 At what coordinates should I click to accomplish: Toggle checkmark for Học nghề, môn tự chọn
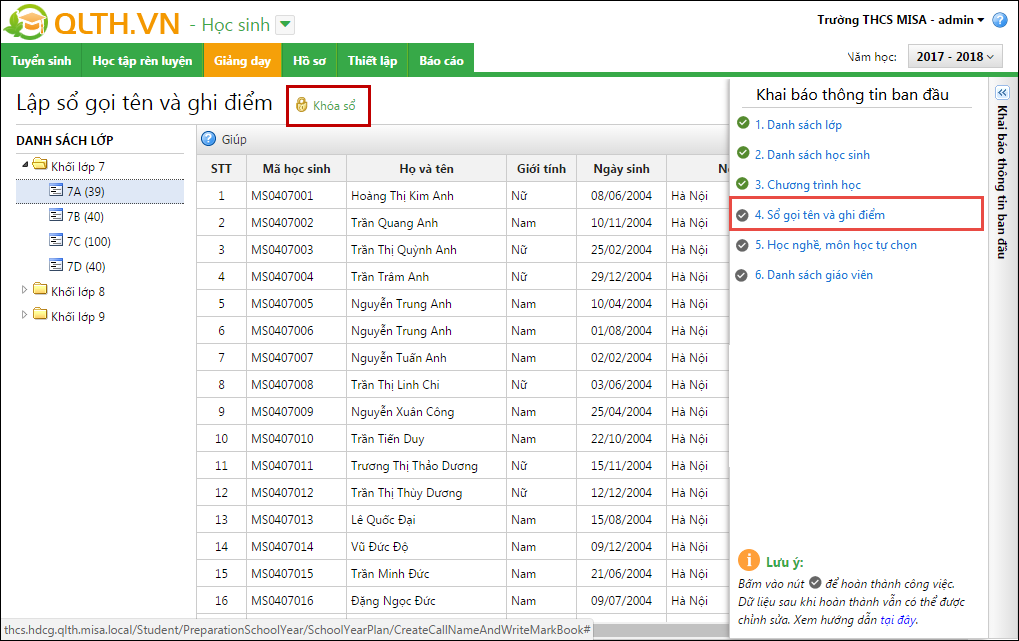[742, 245]
